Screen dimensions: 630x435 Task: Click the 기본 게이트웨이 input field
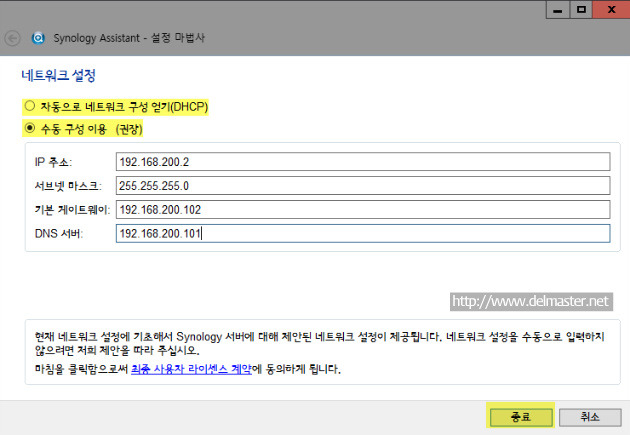363,209
